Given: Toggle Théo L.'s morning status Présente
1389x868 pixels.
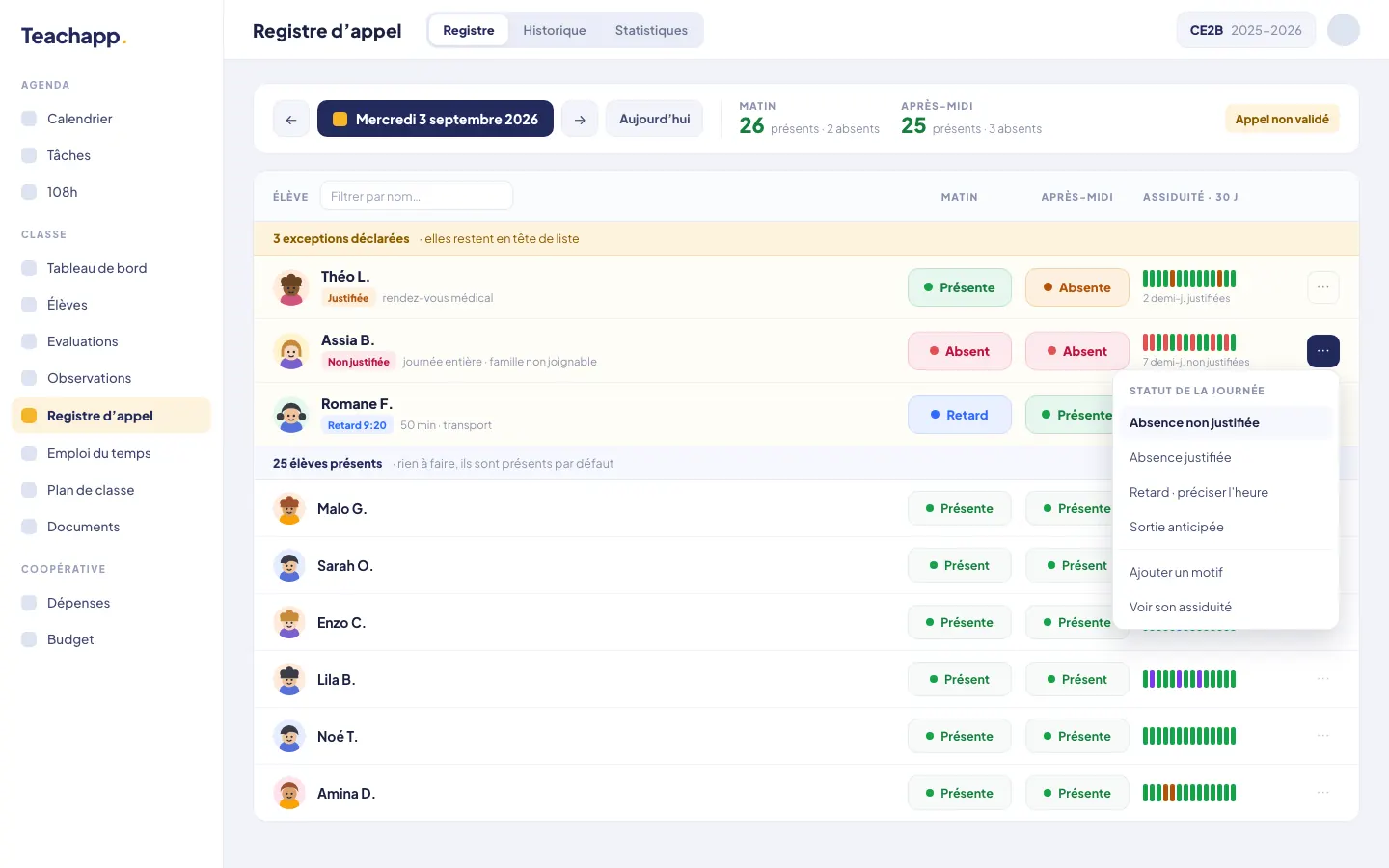Looking at the screenshot, I should 960,287.
